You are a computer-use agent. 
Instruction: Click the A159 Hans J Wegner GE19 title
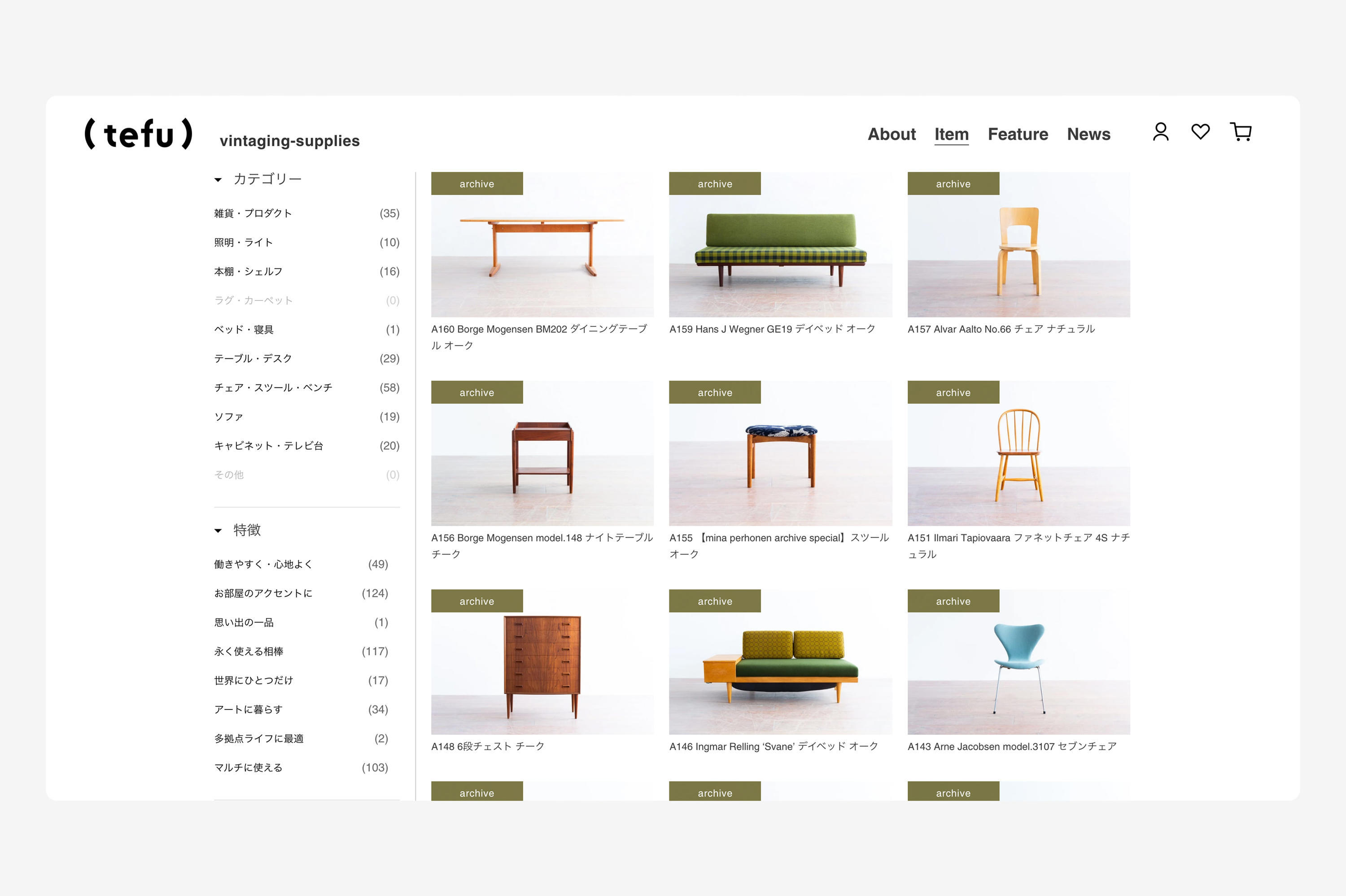coord(772,329)
